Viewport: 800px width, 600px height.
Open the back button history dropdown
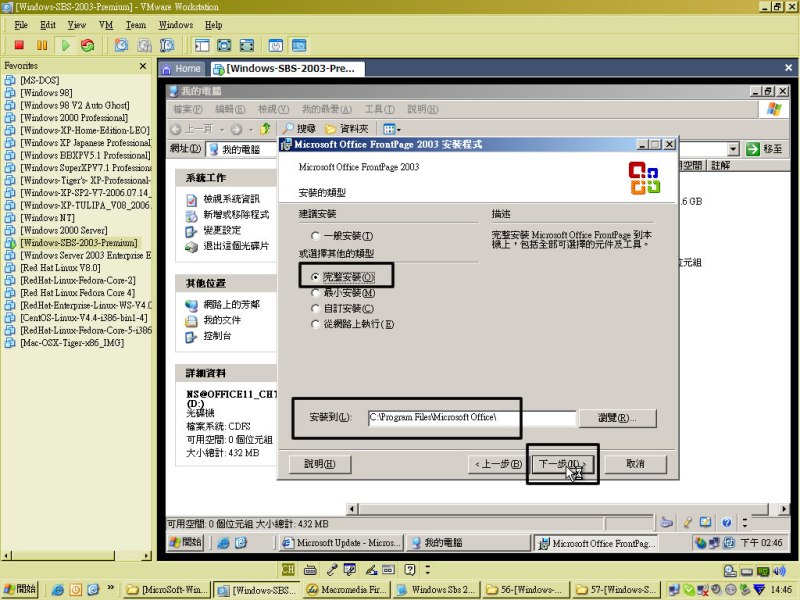pyautogui.click(x=222, y=129)
